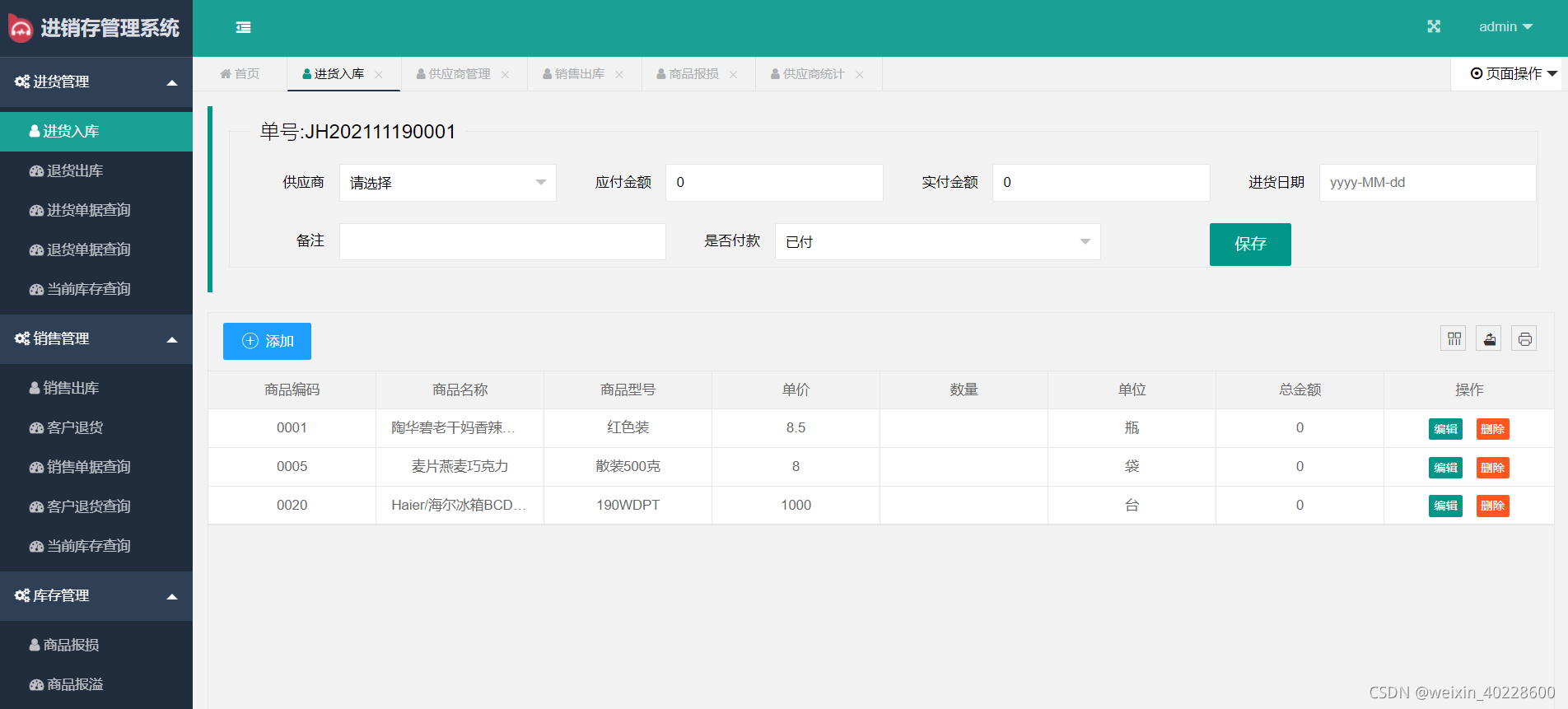Click the 数量 cell of row 0001
Screen dimensions: 1568x709
[x=964, y=428]
